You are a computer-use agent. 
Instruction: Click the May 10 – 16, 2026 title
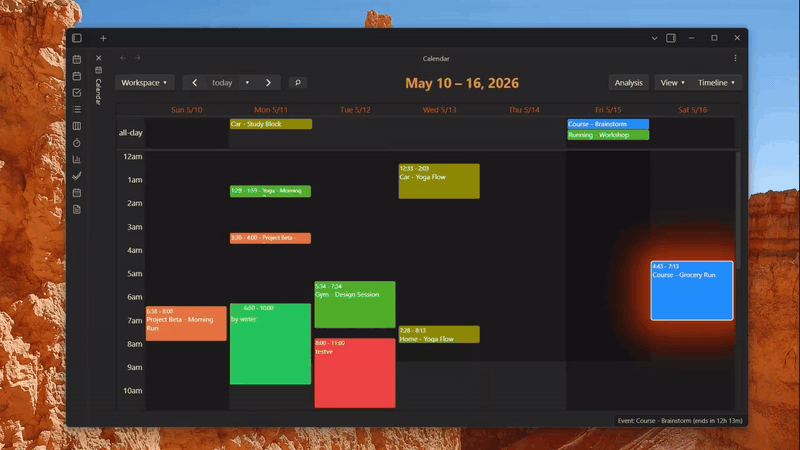(462, 83)
